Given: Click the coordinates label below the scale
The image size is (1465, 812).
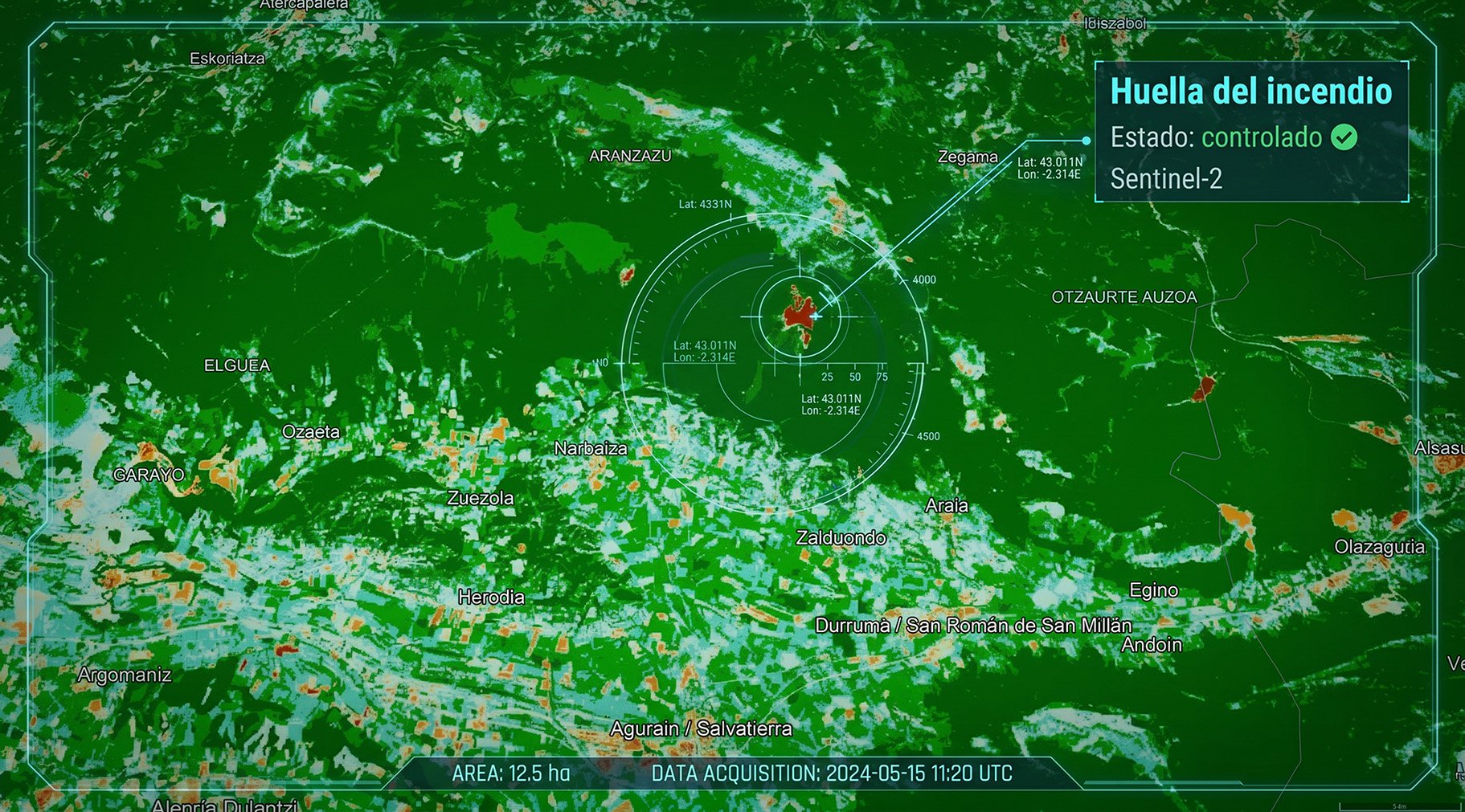Looking at the screenshot, I should click(x=831, y=405).
